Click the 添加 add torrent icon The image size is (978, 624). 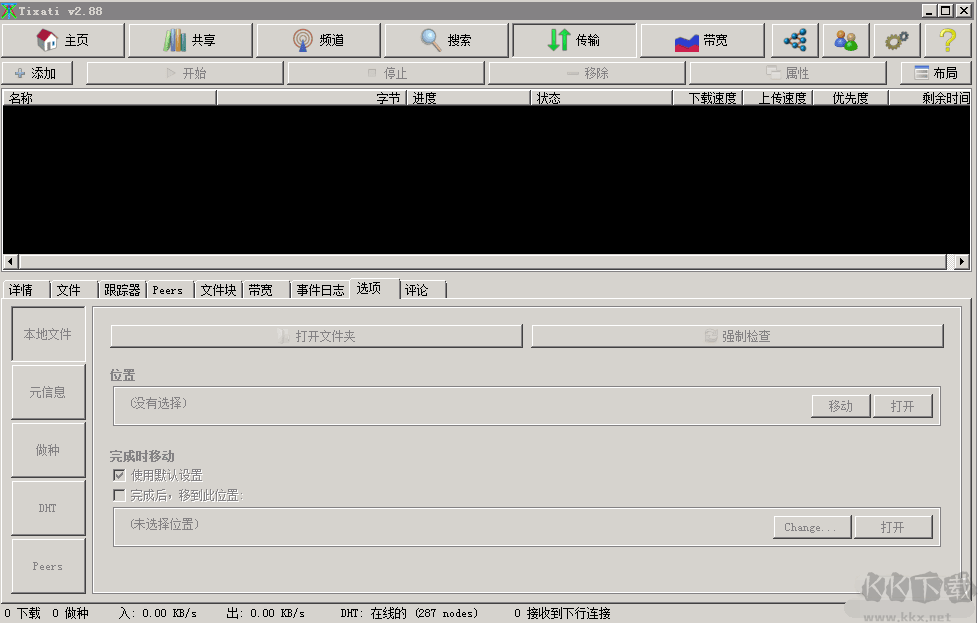coord(38,72)
